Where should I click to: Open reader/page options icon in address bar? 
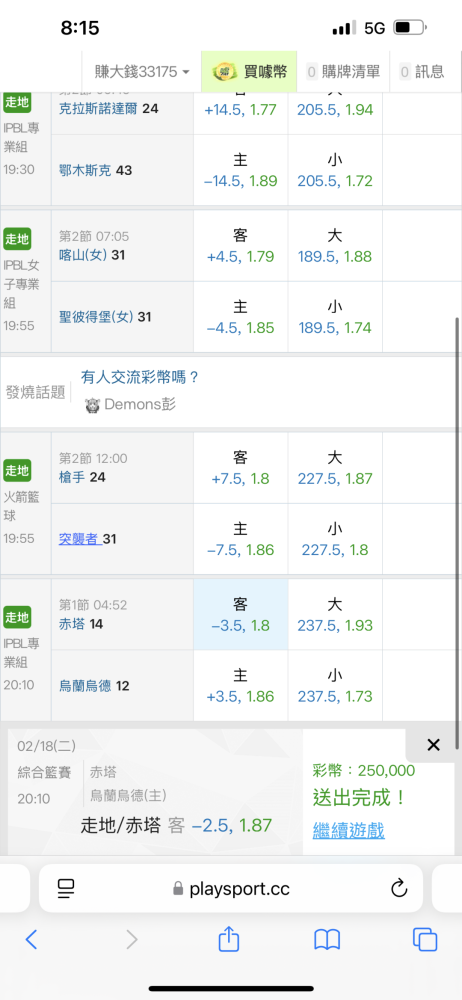coord(66,888)
